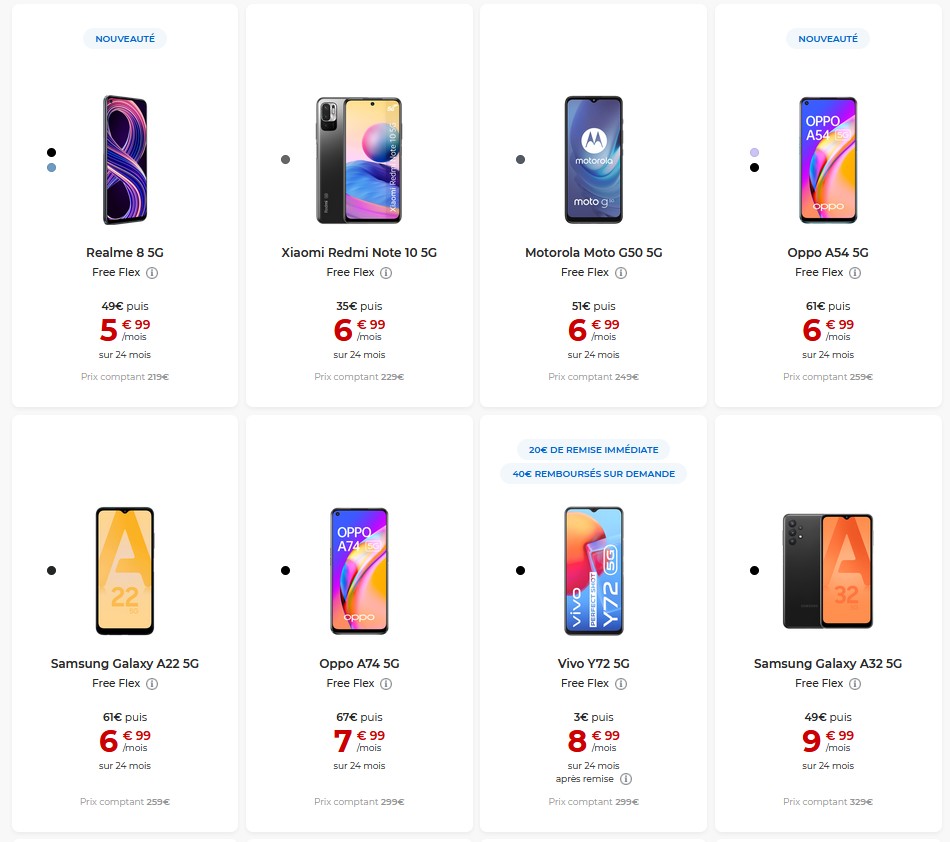The image size is (950, 842).
Task: Click the Vivo Y72 5G phone thumbnail
Action: tap(593, 570)
